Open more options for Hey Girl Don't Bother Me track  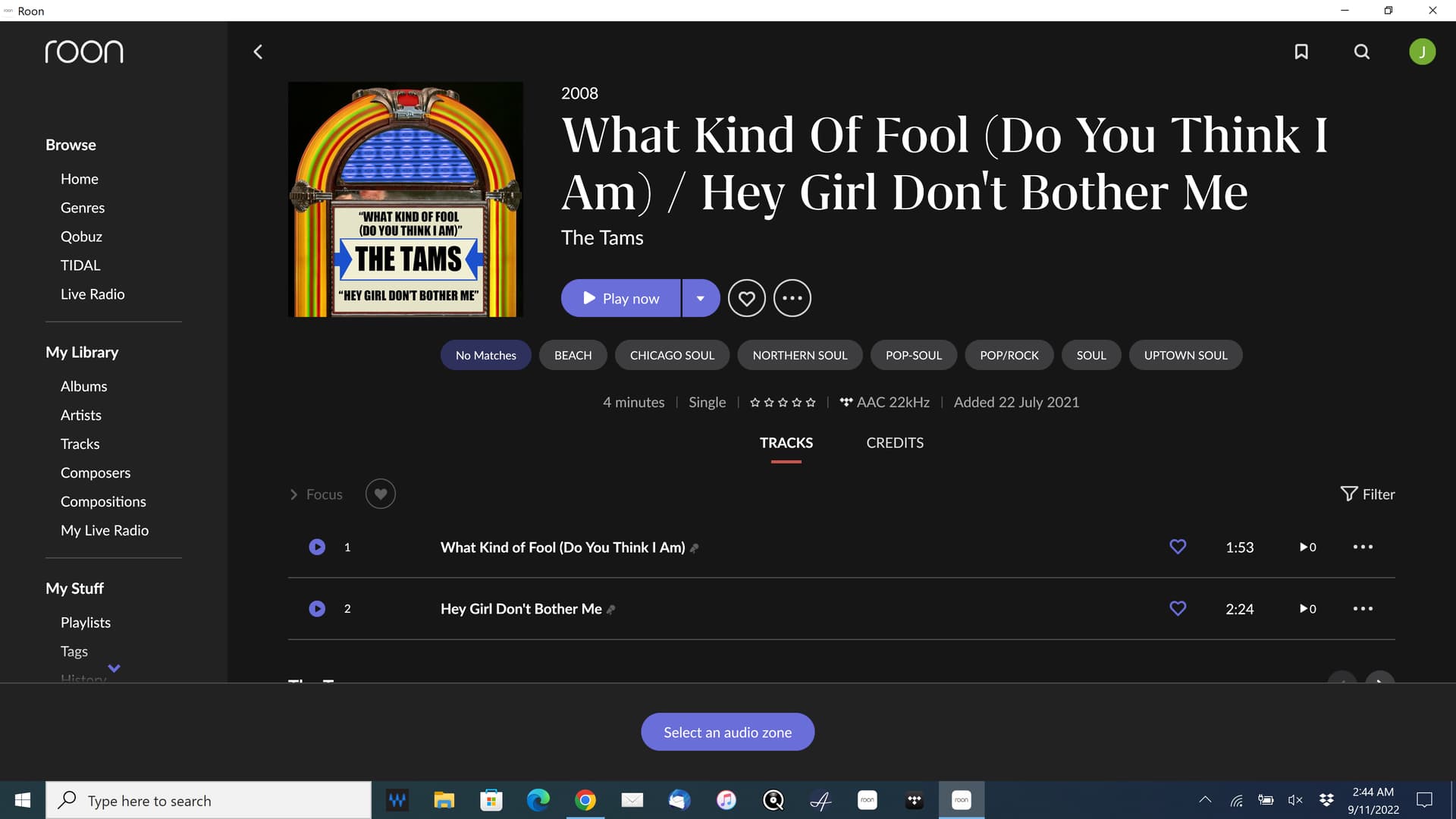[x=1363, y=608]
